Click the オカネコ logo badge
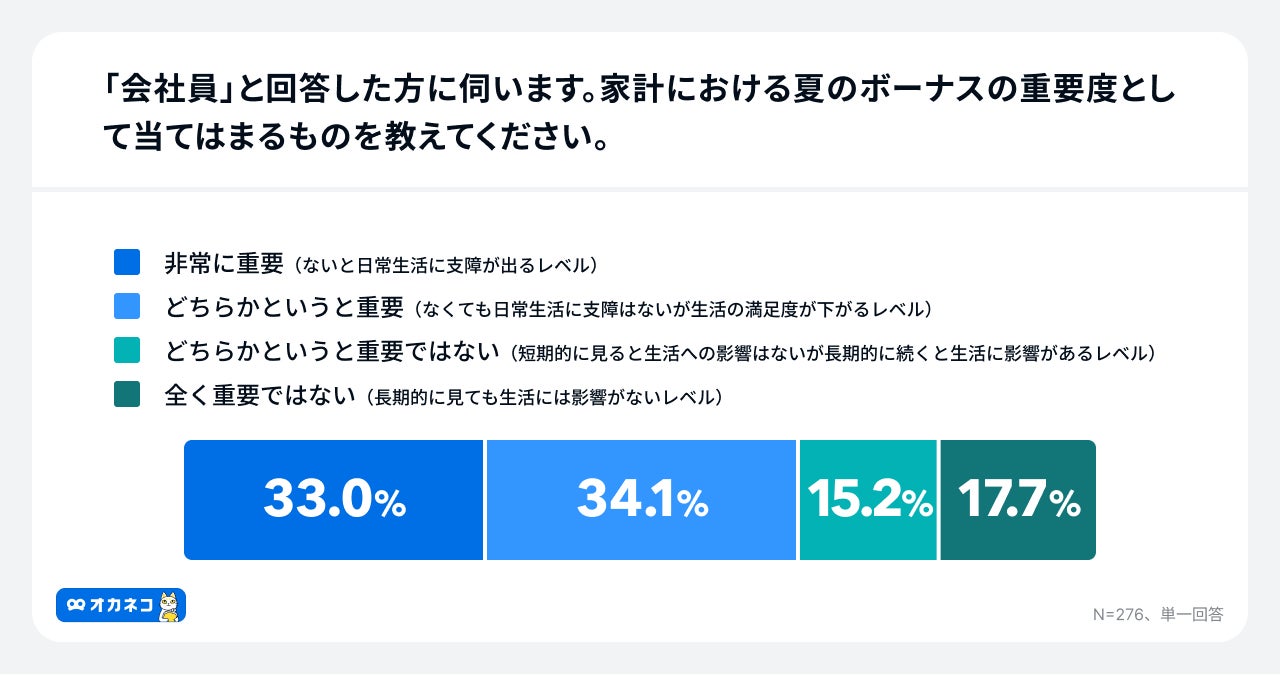The height and width of the screenshot is (675, 1280). coord(121,605)
